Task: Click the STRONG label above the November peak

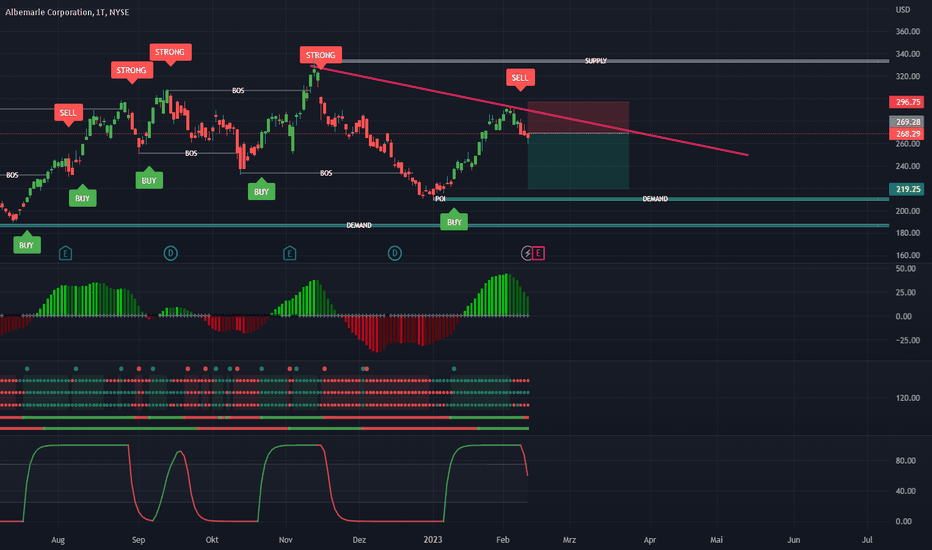Action: [320, 56]
